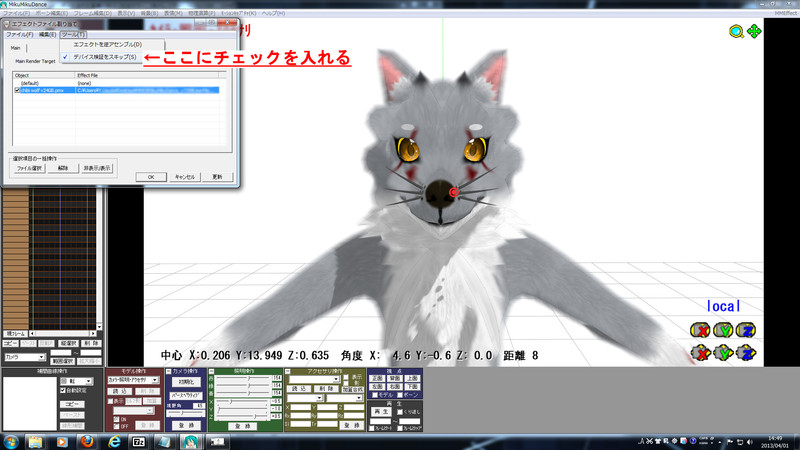Screen dimensions: 800x450
Task: Click lower X axis move icon
Action: 701,353
